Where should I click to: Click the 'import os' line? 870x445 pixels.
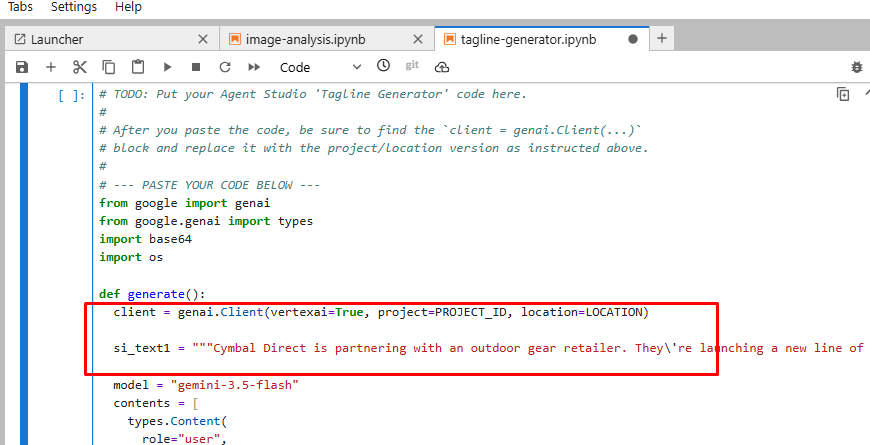pos(131,257)
